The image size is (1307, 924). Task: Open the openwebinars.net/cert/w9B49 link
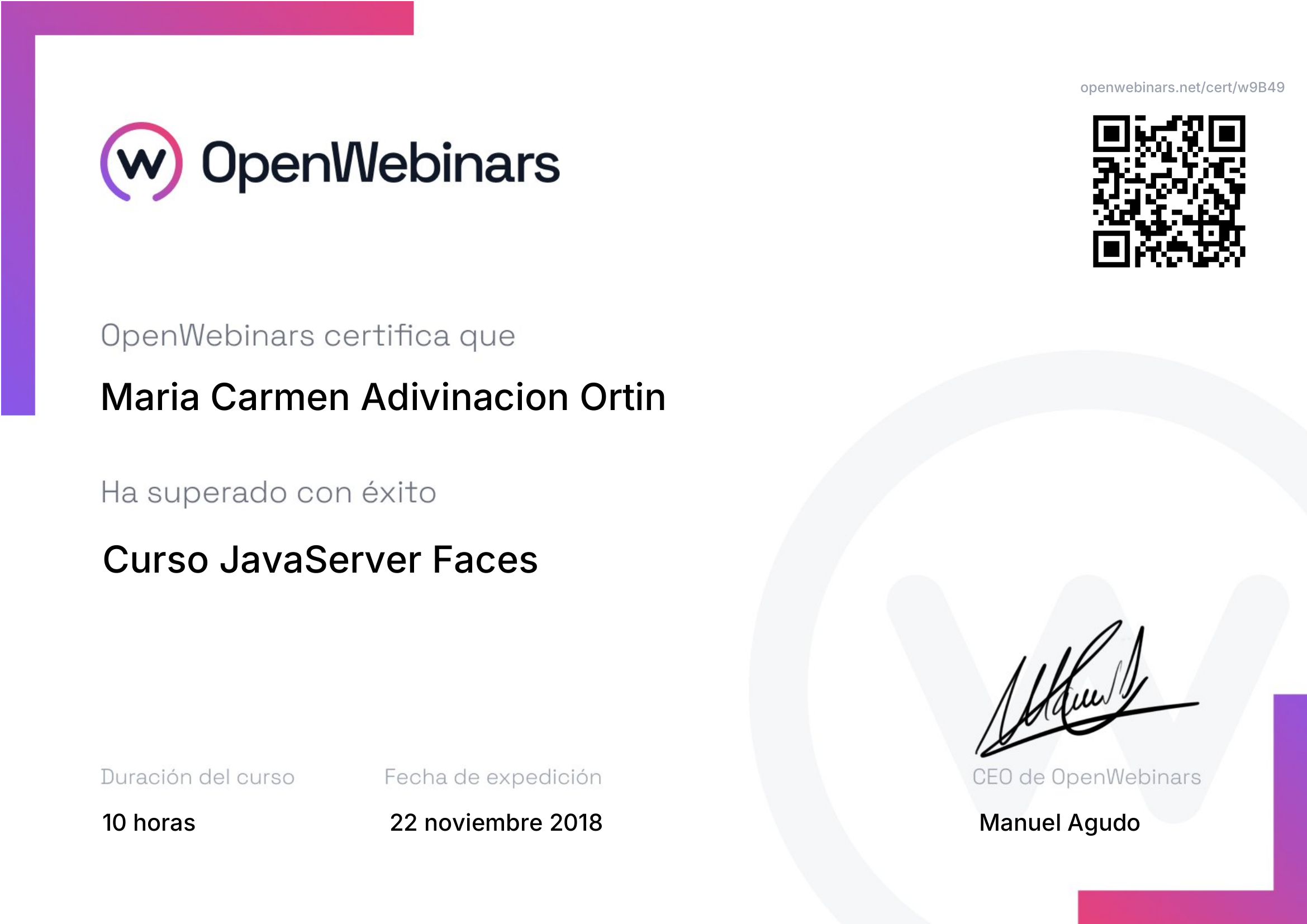click(x=1182, y=87)
